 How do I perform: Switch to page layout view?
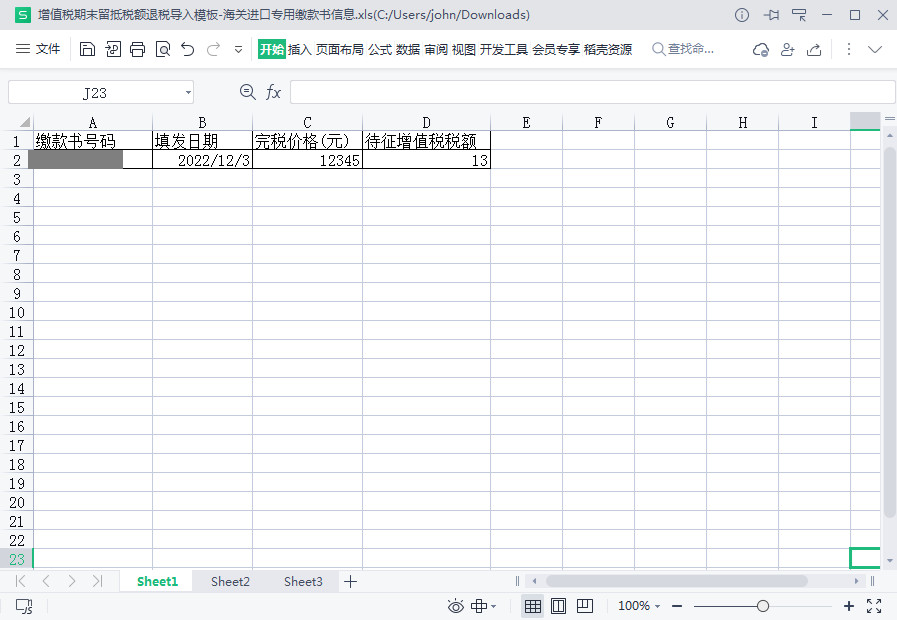(x=559, y=606)
